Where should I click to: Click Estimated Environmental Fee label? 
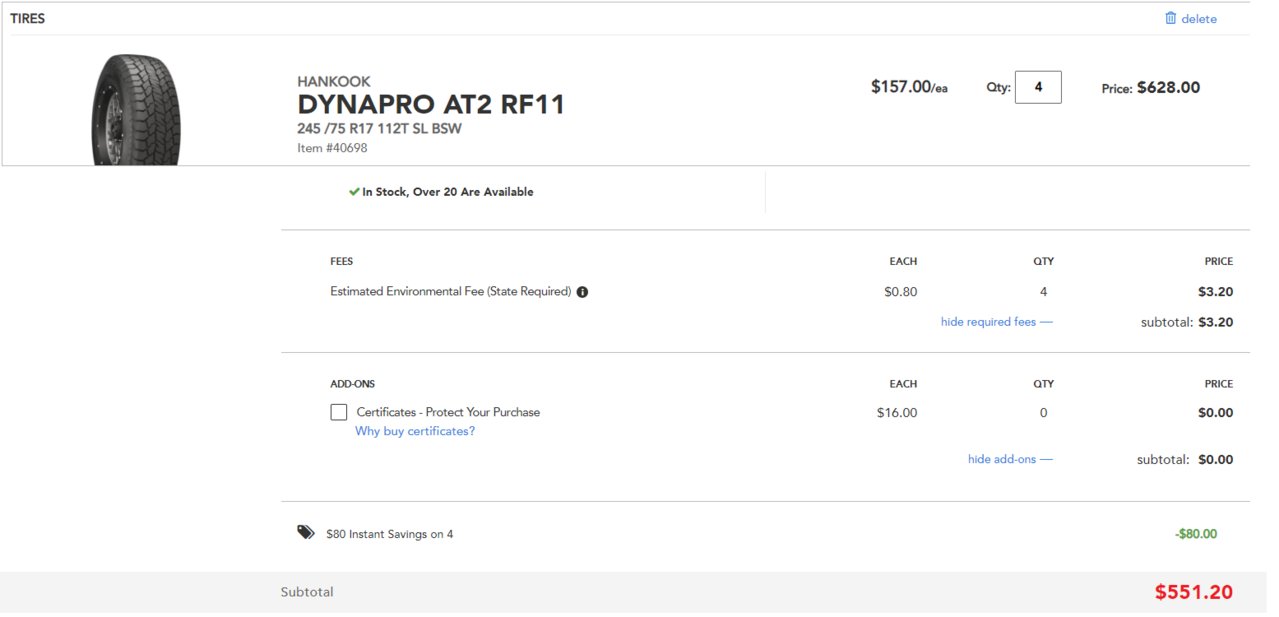pos(450,292)
